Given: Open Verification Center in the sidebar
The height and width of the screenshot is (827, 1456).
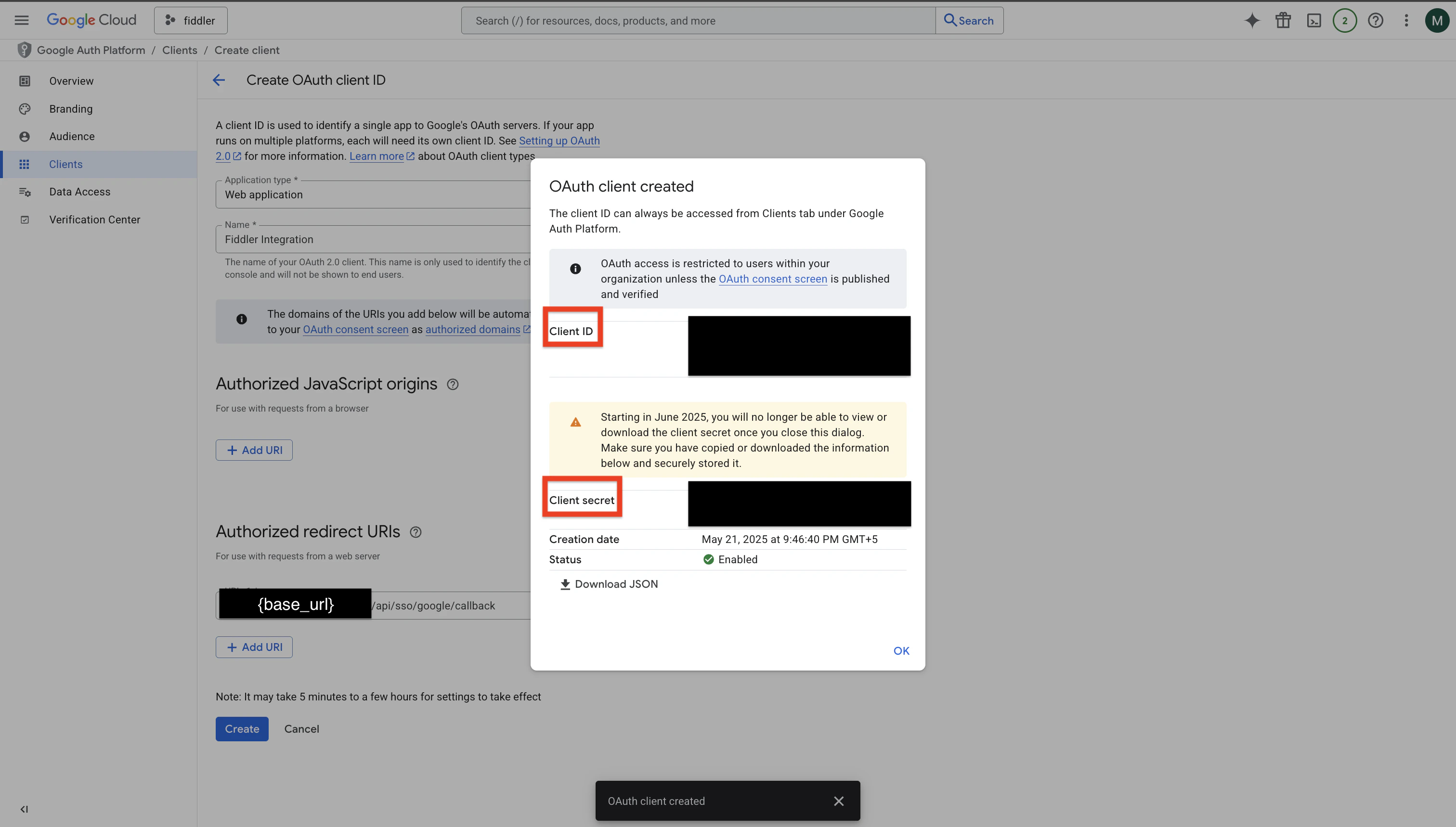Looking at the screenshot, I should pyautogui.click(x=99, y=220).
